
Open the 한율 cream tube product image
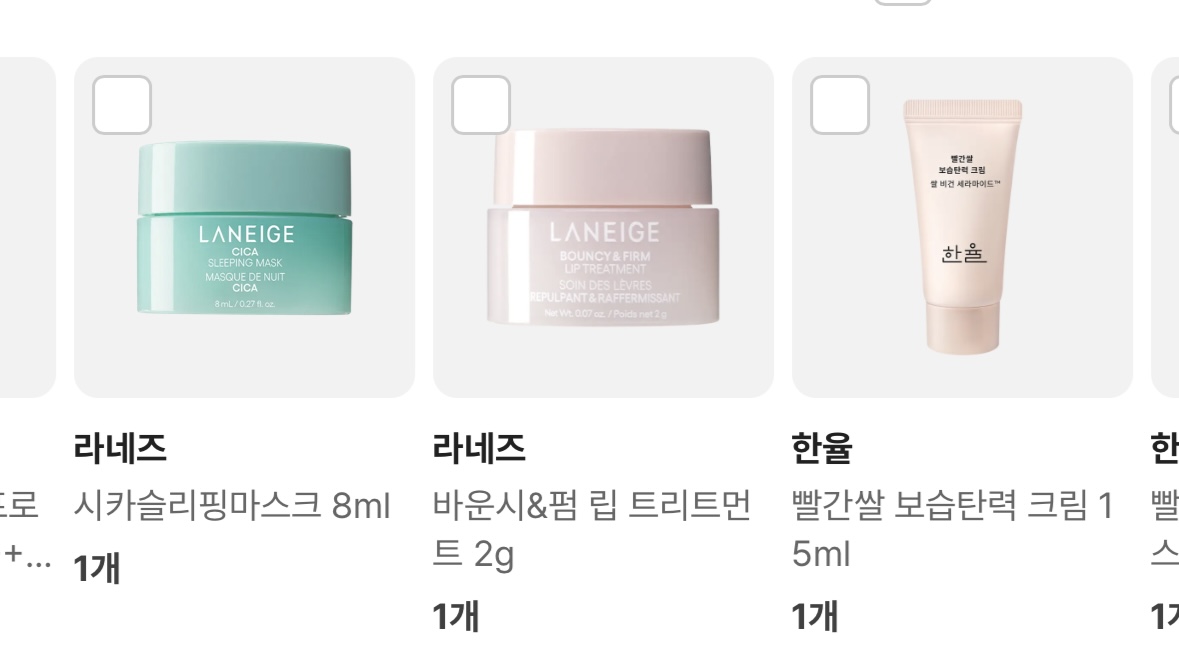point(962,227)
